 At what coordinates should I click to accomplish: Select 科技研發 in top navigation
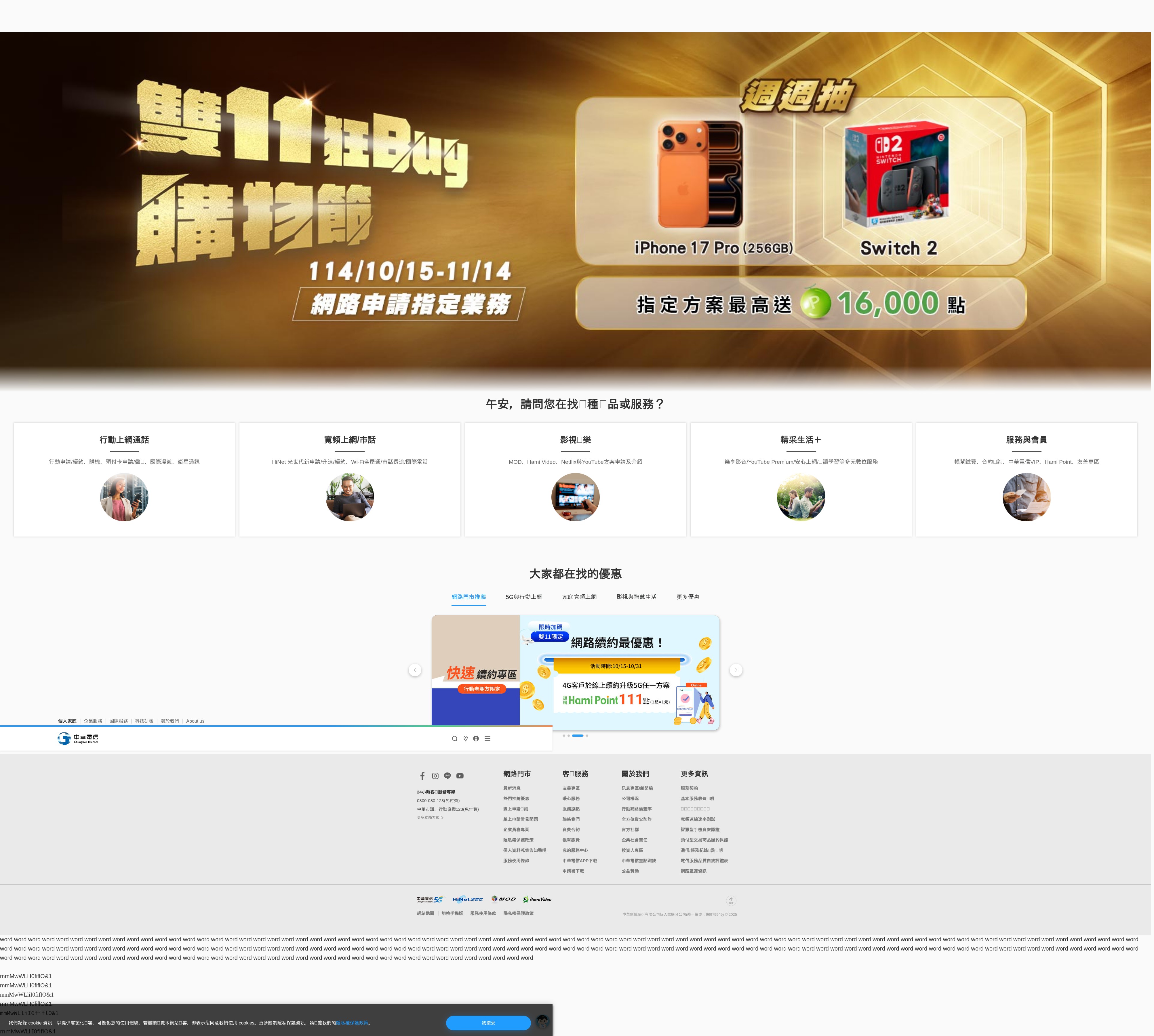click(x=144, y=721)
